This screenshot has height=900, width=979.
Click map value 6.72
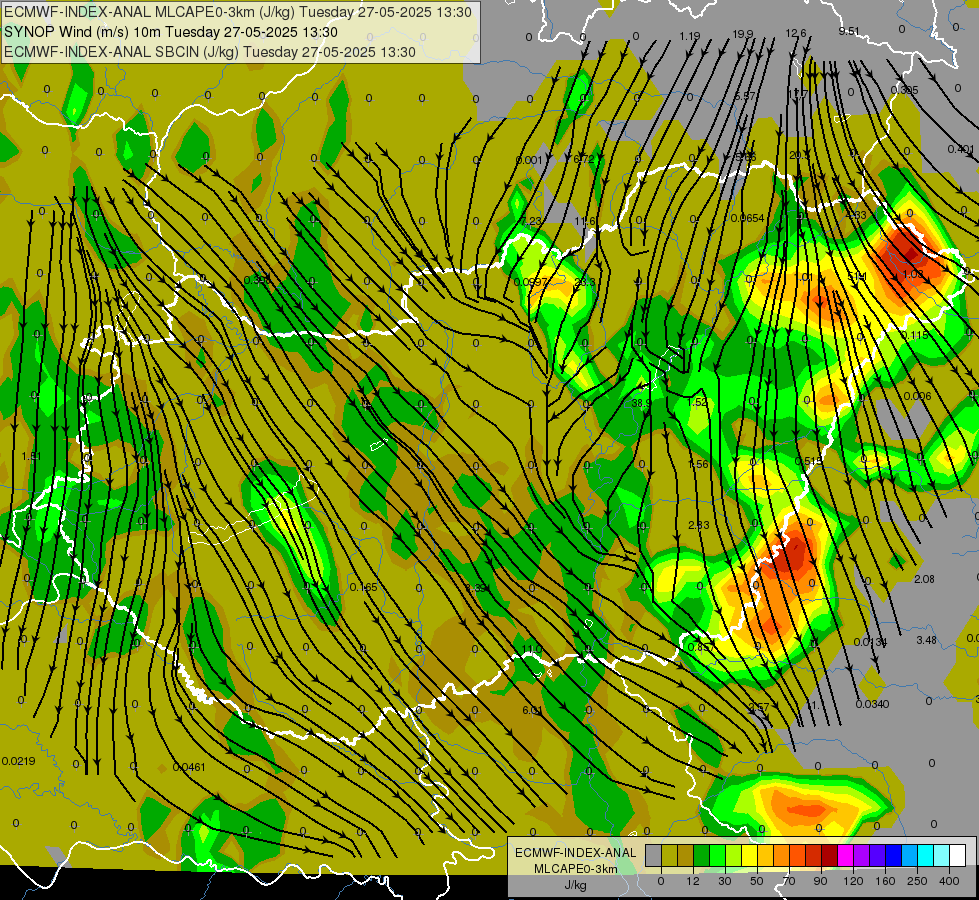click(x=584, y=159)
